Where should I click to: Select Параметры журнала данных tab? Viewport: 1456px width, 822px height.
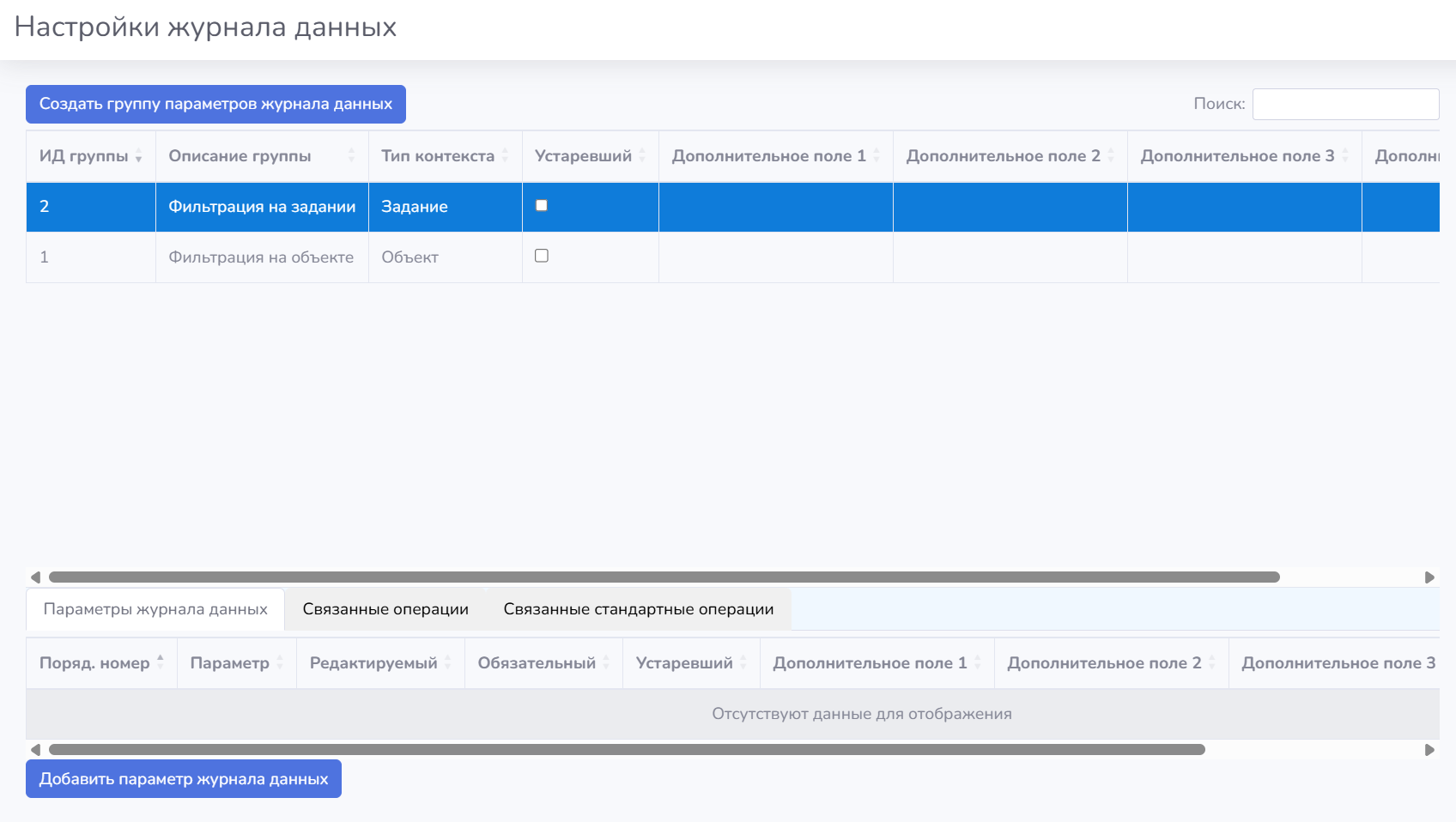pyautogui.click(x=155, y=609)
